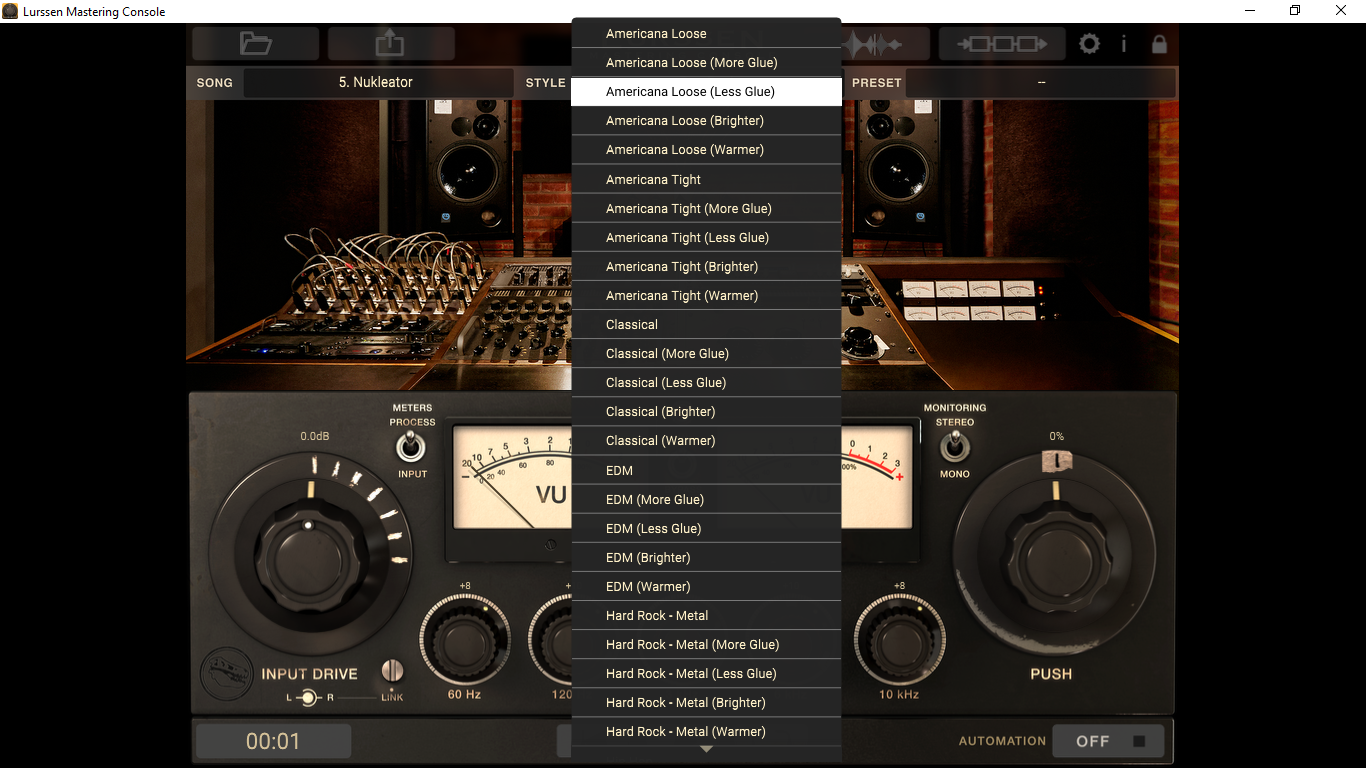Click the 60 Hz EQ knob
1366x768 pixels.
click(x=464, y=641)
